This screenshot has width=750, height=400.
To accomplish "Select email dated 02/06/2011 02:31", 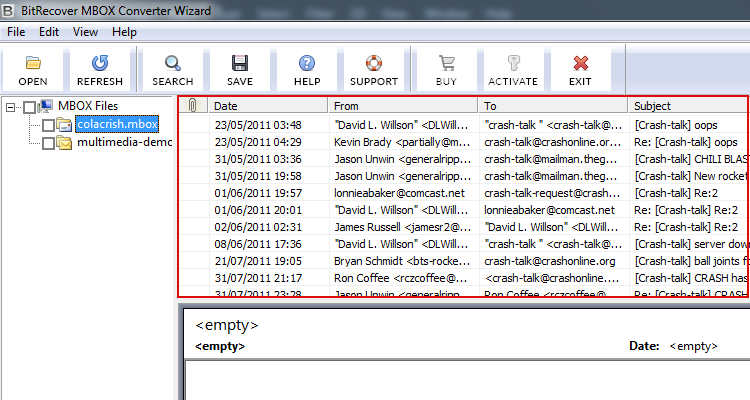I will click(463, 227).
